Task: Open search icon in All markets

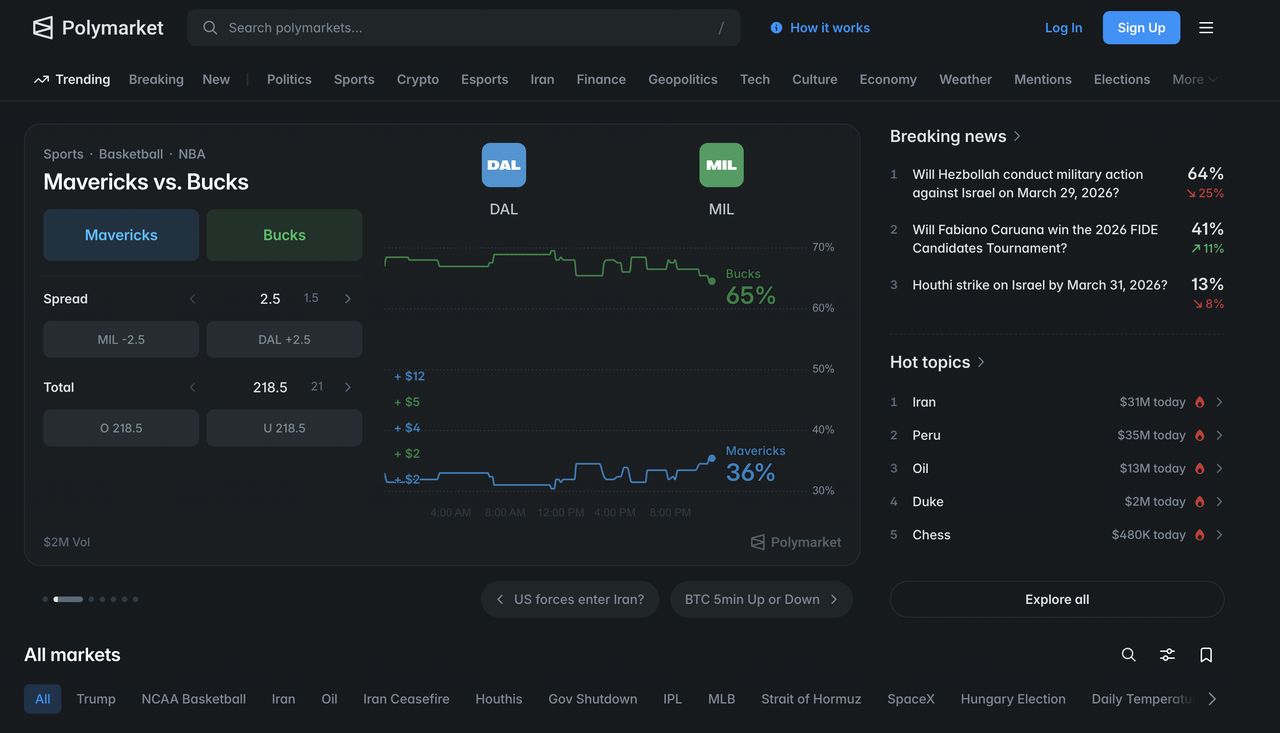Action: [x=1129, y=655]
